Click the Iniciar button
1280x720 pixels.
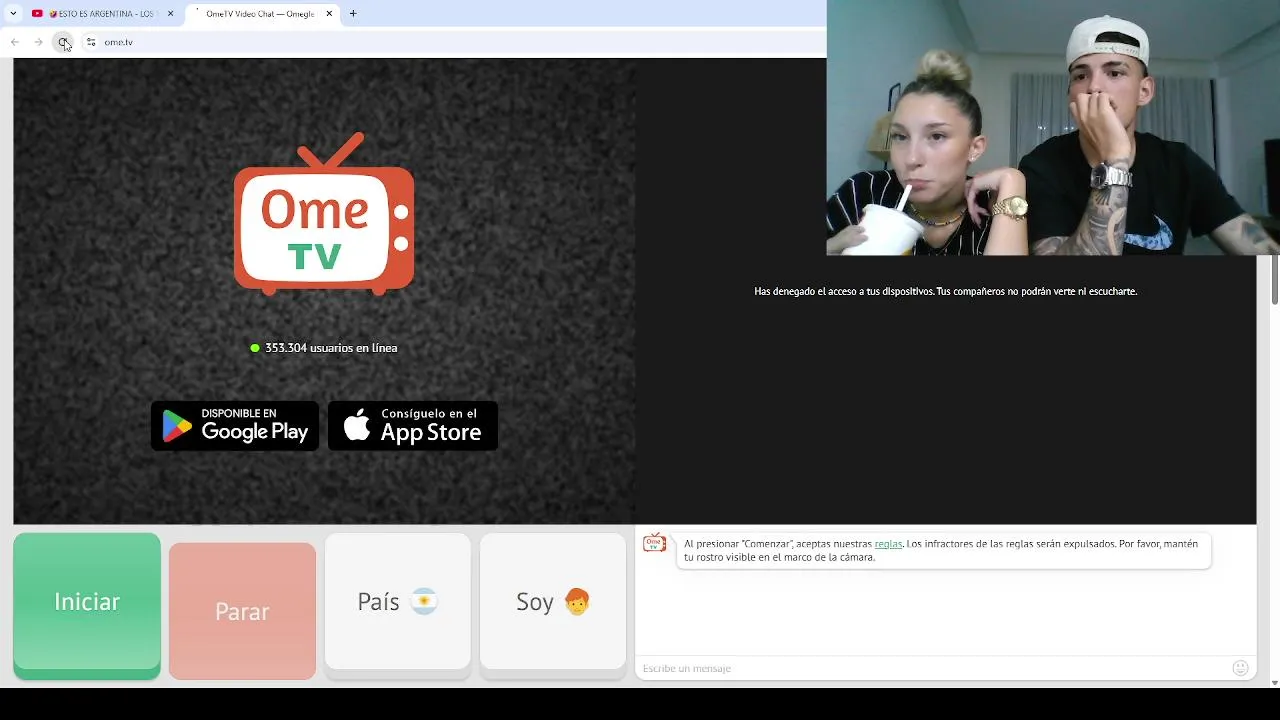click(x=87, y=606)
